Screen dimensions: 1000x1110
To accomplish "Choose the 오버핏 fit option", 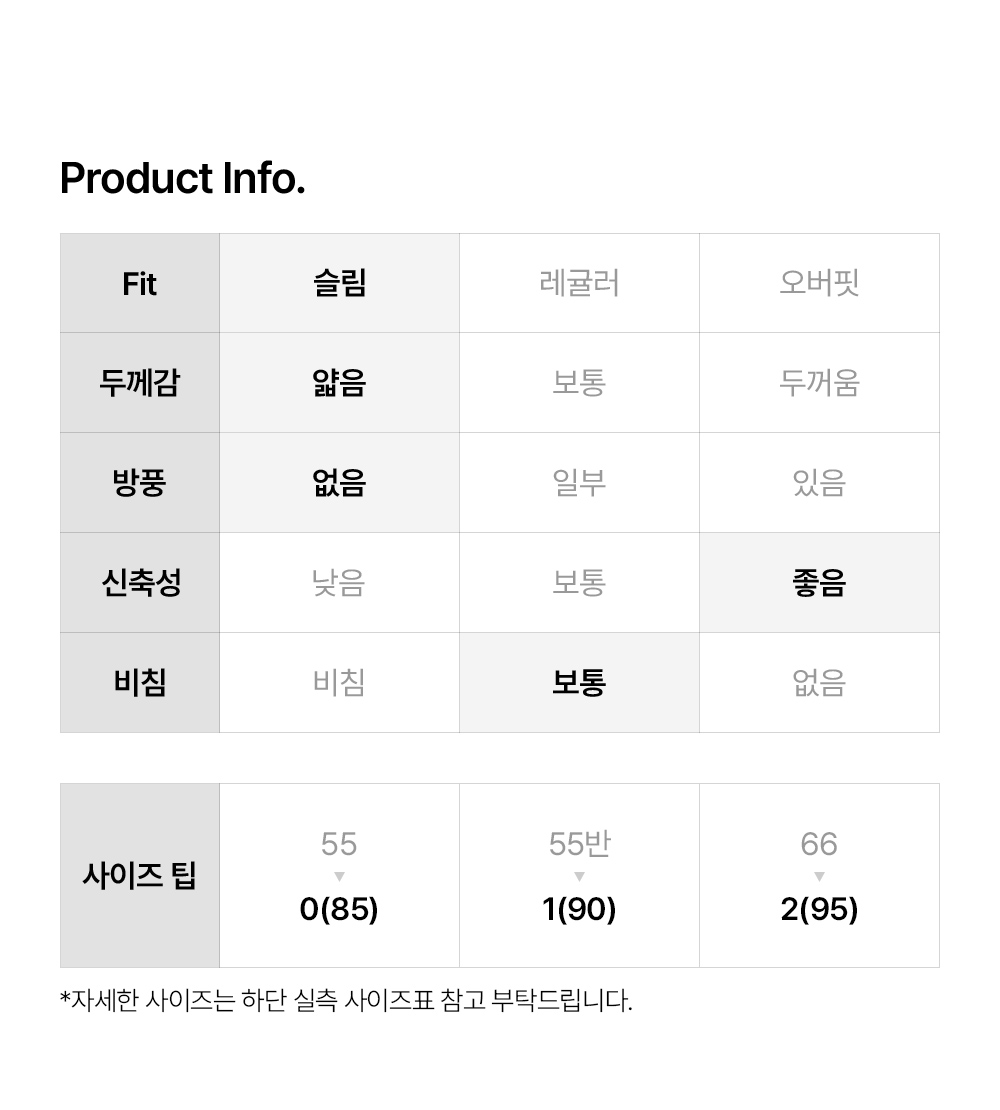I will (x=819, y=283).
